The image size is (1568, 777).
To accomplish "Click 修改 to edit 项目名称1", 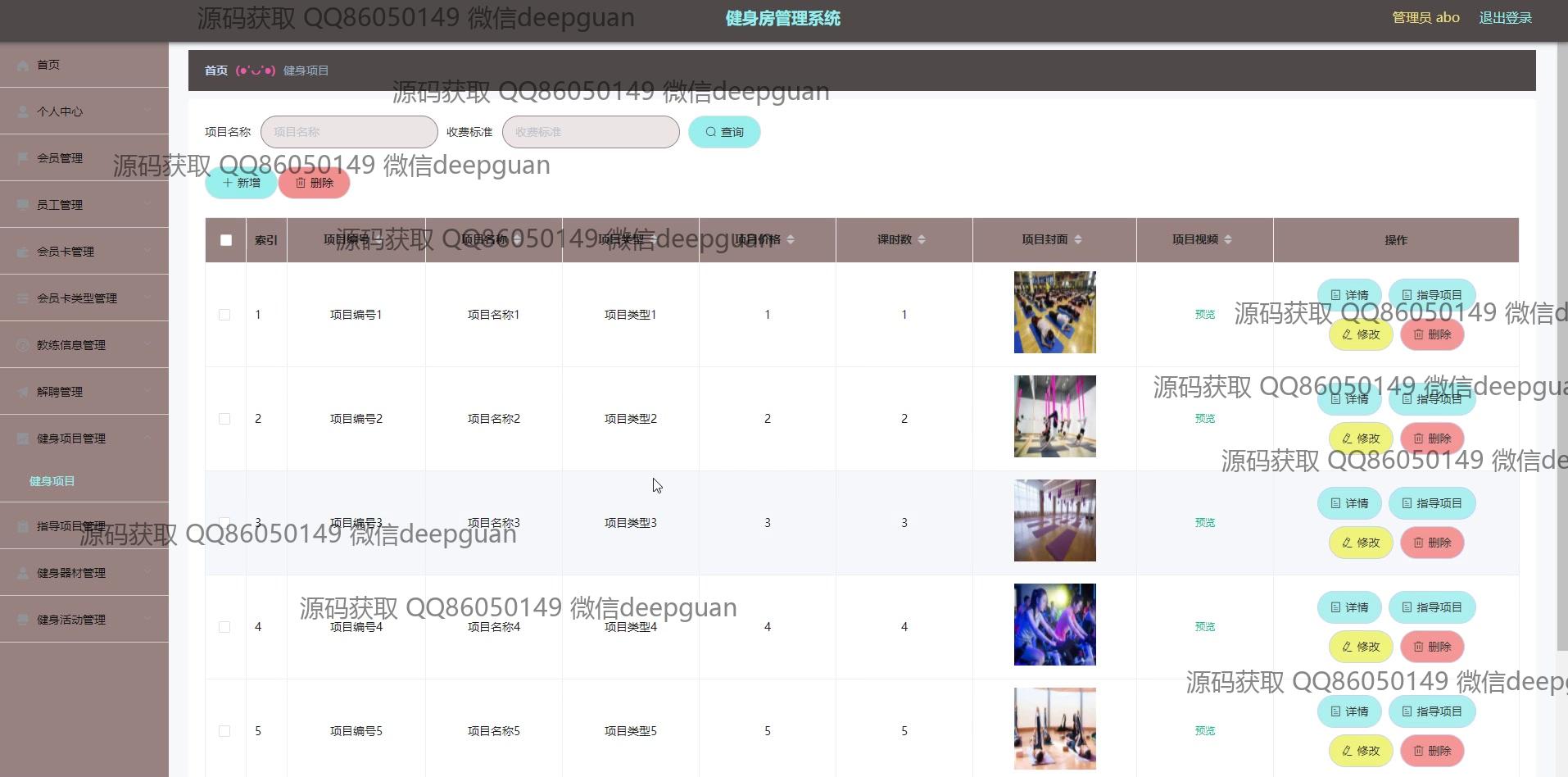I will pos(1361,334).
